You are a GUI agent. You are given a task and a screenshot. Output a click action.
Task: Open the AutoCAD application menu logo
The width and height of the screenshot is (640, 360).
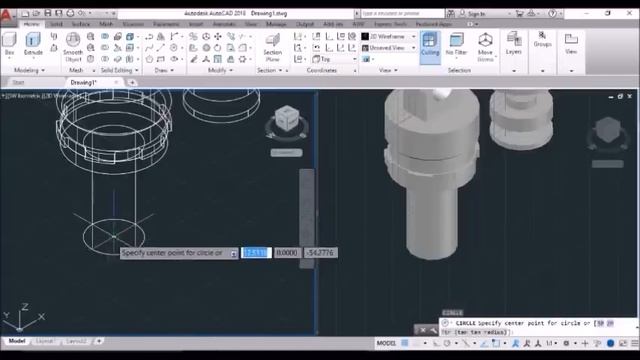(x=6, y=16)
